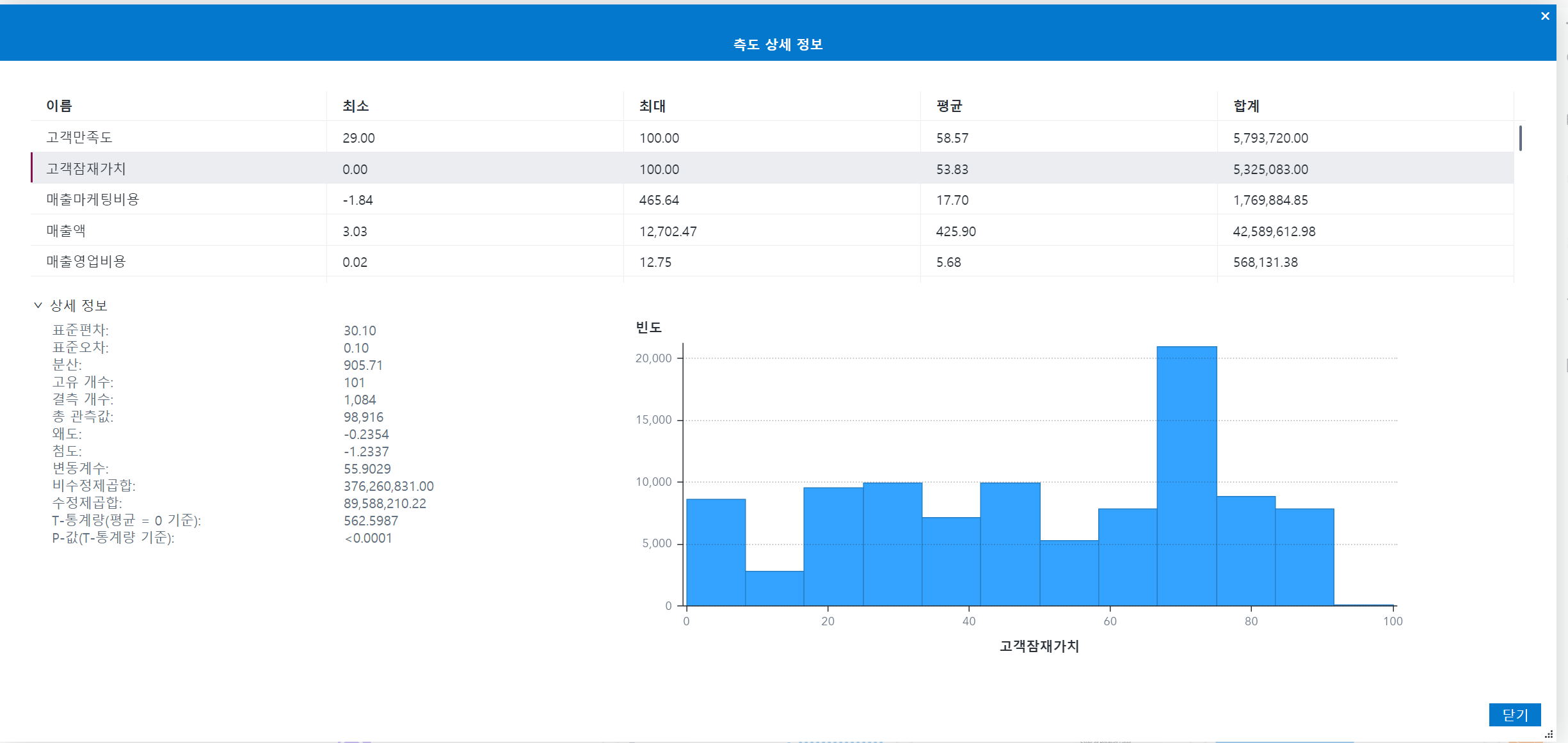The height and width of the screenshot is (743, 1568).
Task: Select the 고객만족도 row
Action: click(79, 138)
